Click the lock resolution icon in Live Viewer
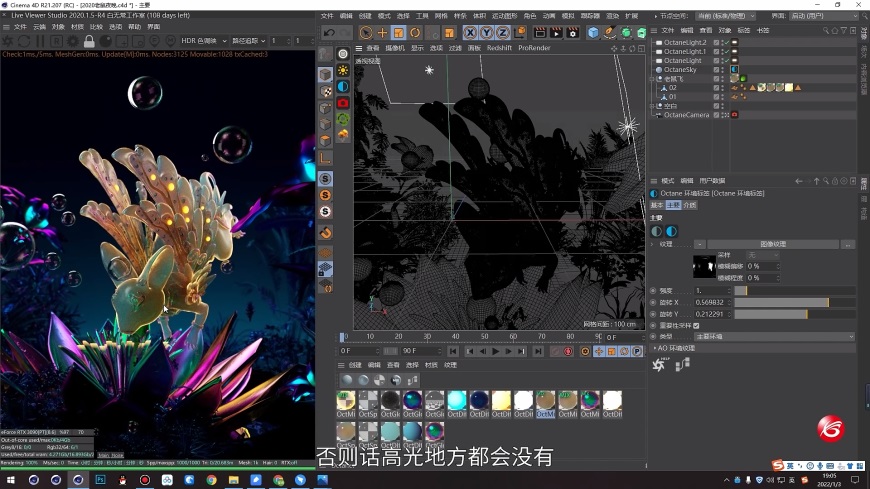Image resolution: width=870 pixels, height=489 pixels. pyautogui.click(x=89, y=41)
